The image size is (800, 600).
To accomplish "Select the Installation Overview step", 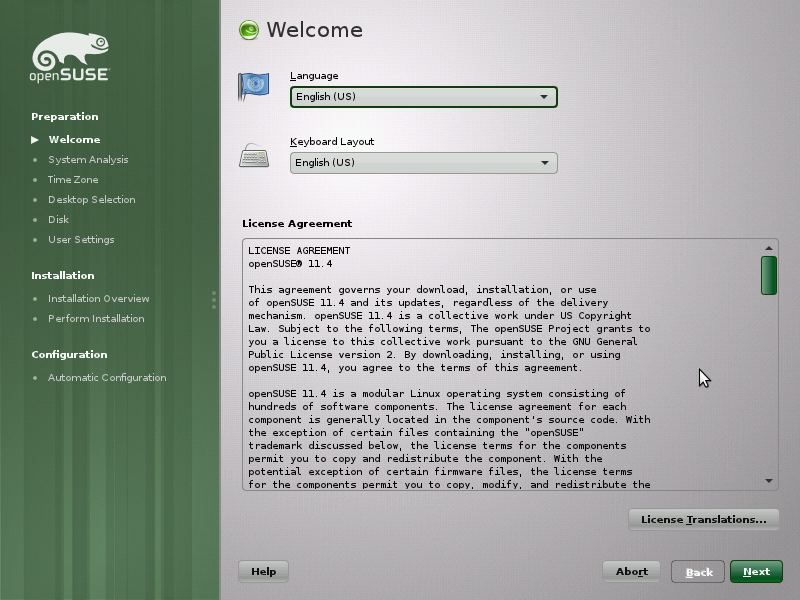I will coord(98,298).
